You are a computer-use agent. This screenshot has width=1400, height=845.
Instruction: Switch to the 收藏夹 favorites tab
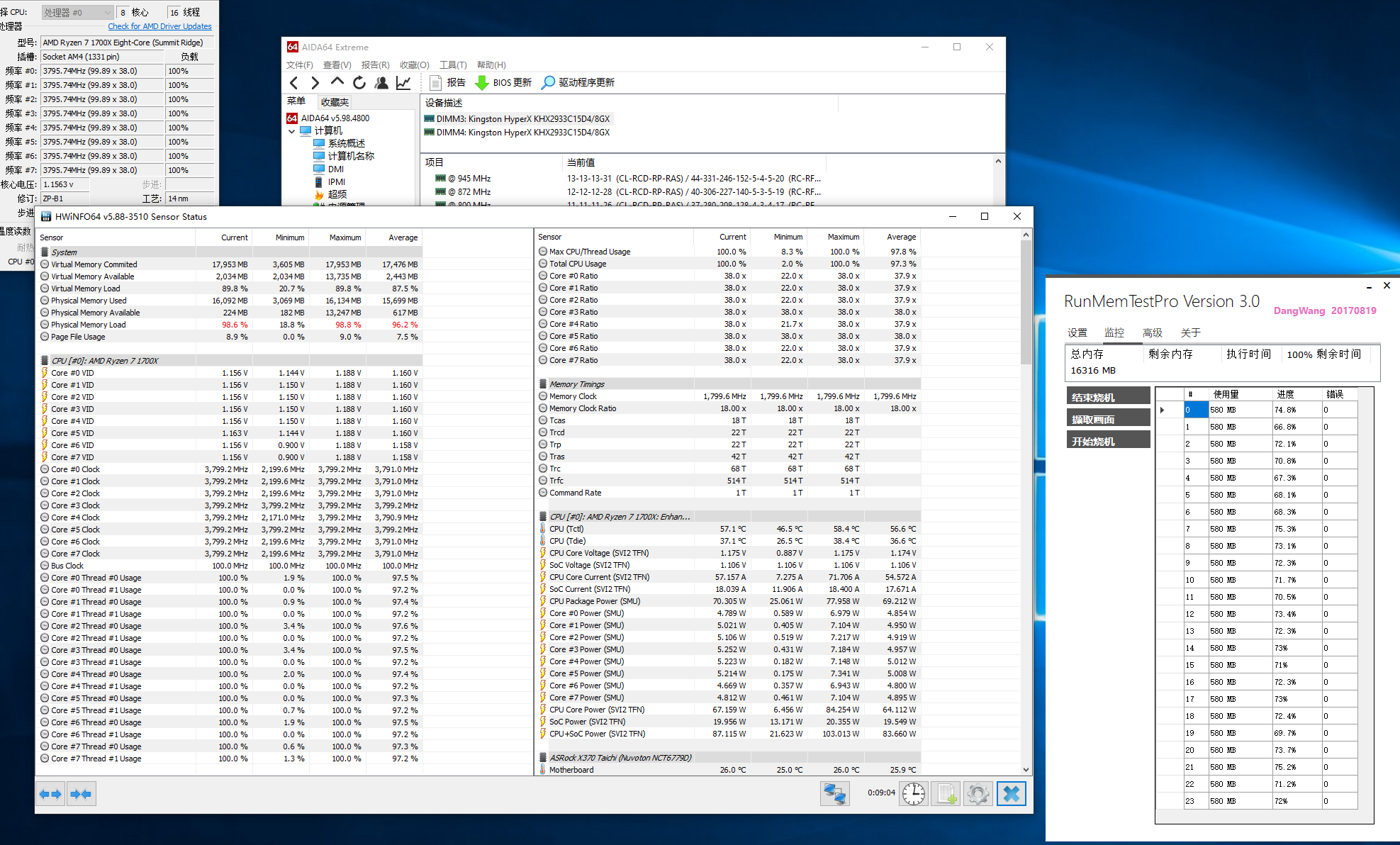(x=335, y=102)
